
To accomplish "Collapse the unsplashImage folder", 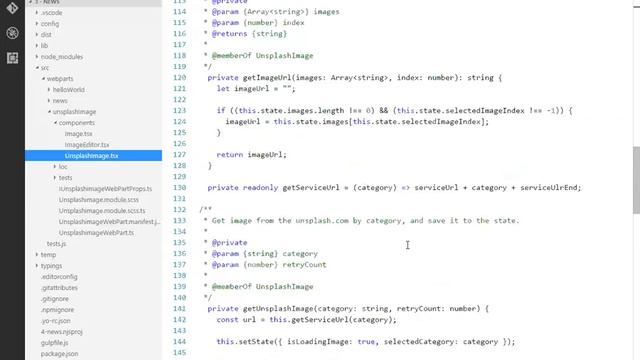I will [74, 112].
